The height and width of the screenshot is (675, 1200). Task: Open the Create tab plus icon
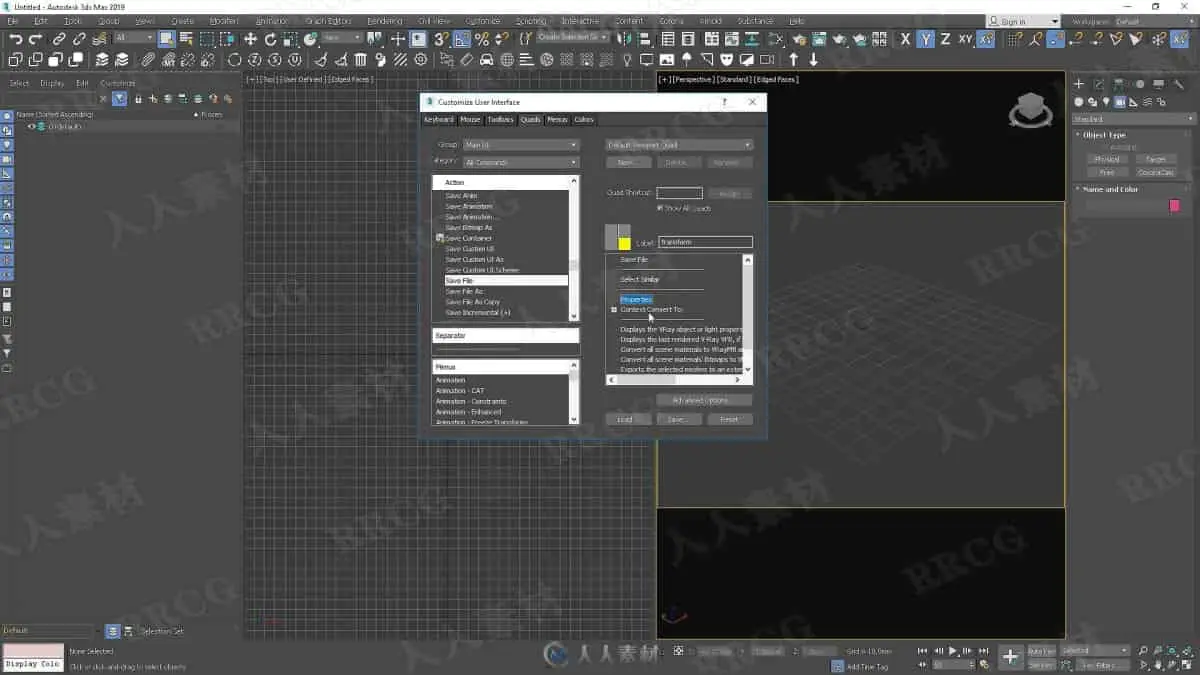point(1079,84)
